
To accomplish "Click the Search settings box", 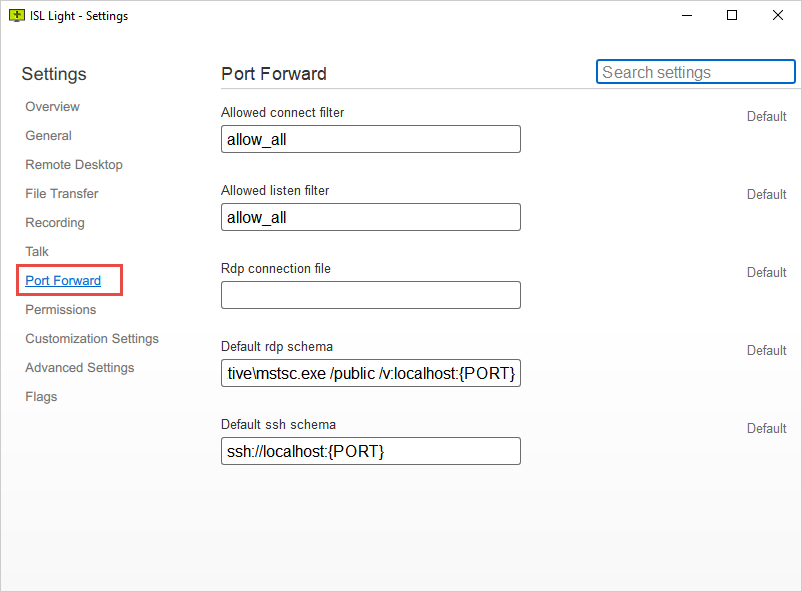I will 695,72.
